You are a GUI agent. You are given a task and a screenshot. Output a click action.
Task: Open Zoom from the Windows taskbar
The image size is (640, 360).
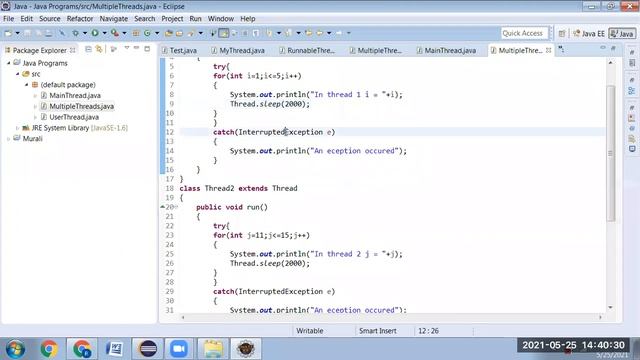click(x=179, y=349)
